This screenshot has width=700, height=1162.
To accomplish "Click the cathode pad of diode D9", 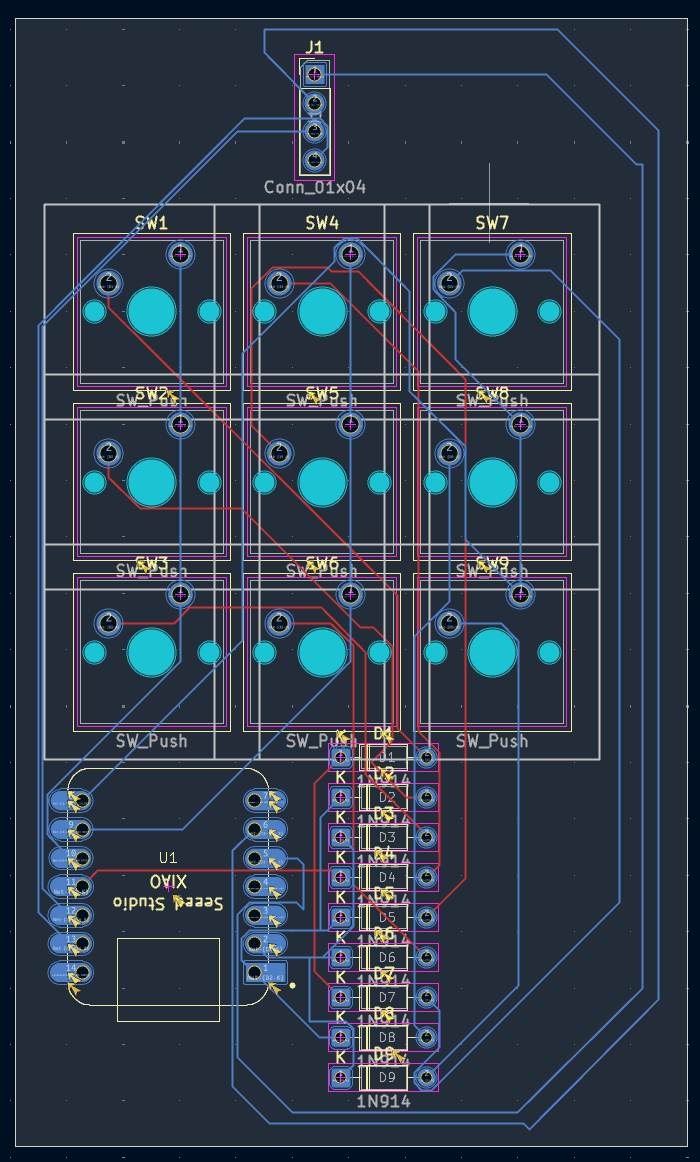I will pyautogui.click(x=341, y=1077).
